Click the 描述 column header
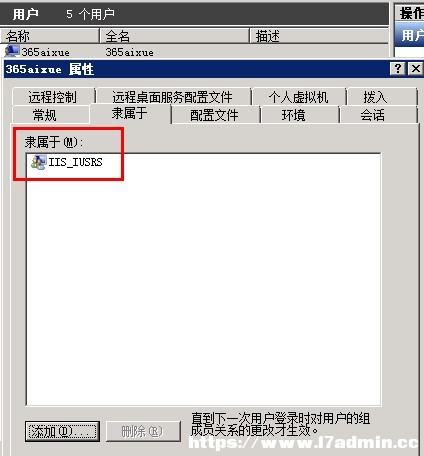This screenshot has height=456, width=424. tap(319, 36)
